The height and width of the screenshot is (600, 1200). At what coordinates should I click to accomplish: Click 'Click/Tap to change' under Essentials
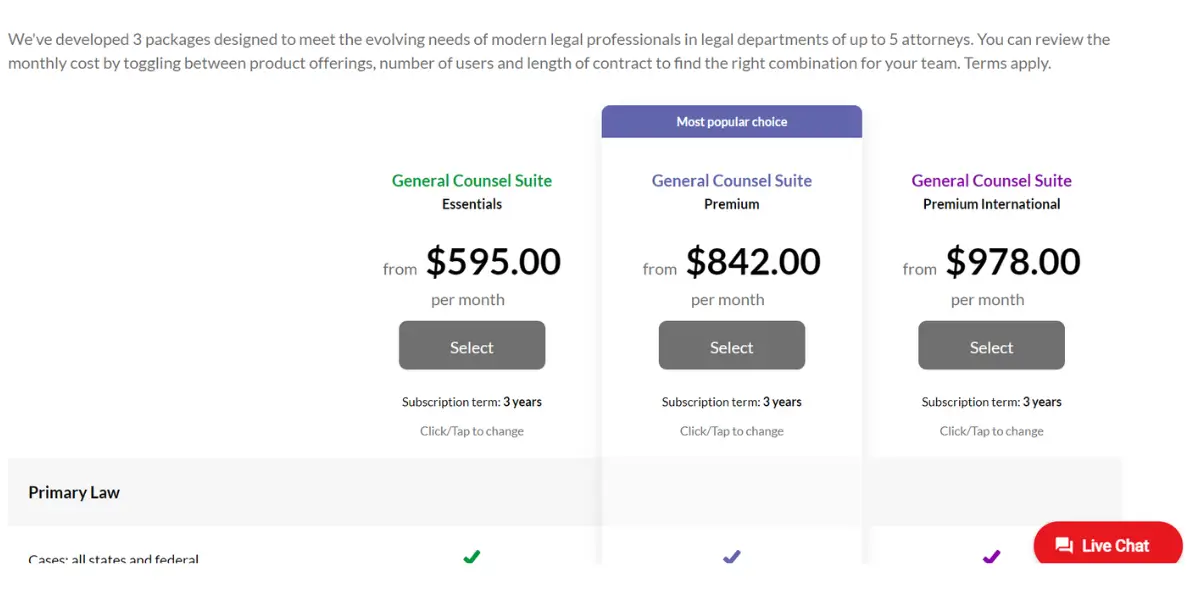(472, 431)
